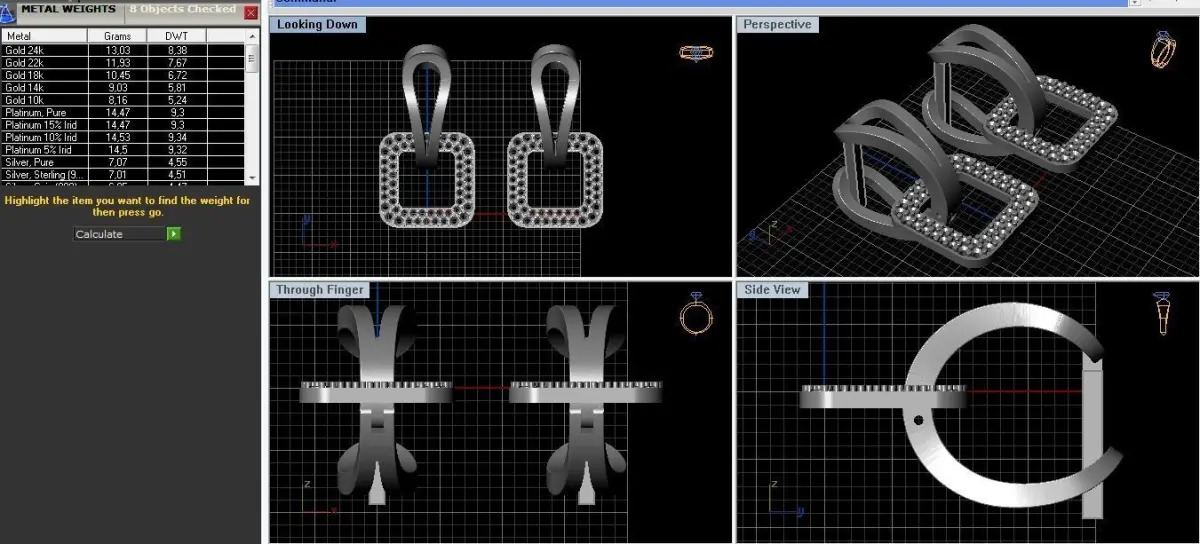
Task: Click the 9,32 DWT value for Platinum 5% Irid
Action: point(178,150)
